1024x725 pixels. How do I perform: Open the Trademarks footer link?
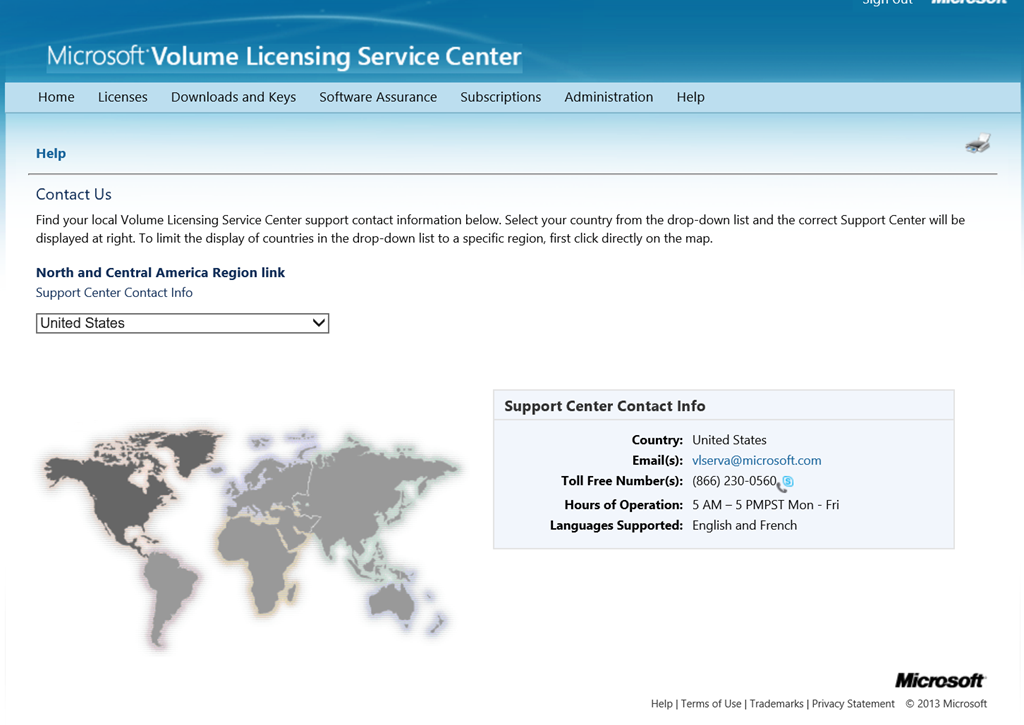[776, 704]
